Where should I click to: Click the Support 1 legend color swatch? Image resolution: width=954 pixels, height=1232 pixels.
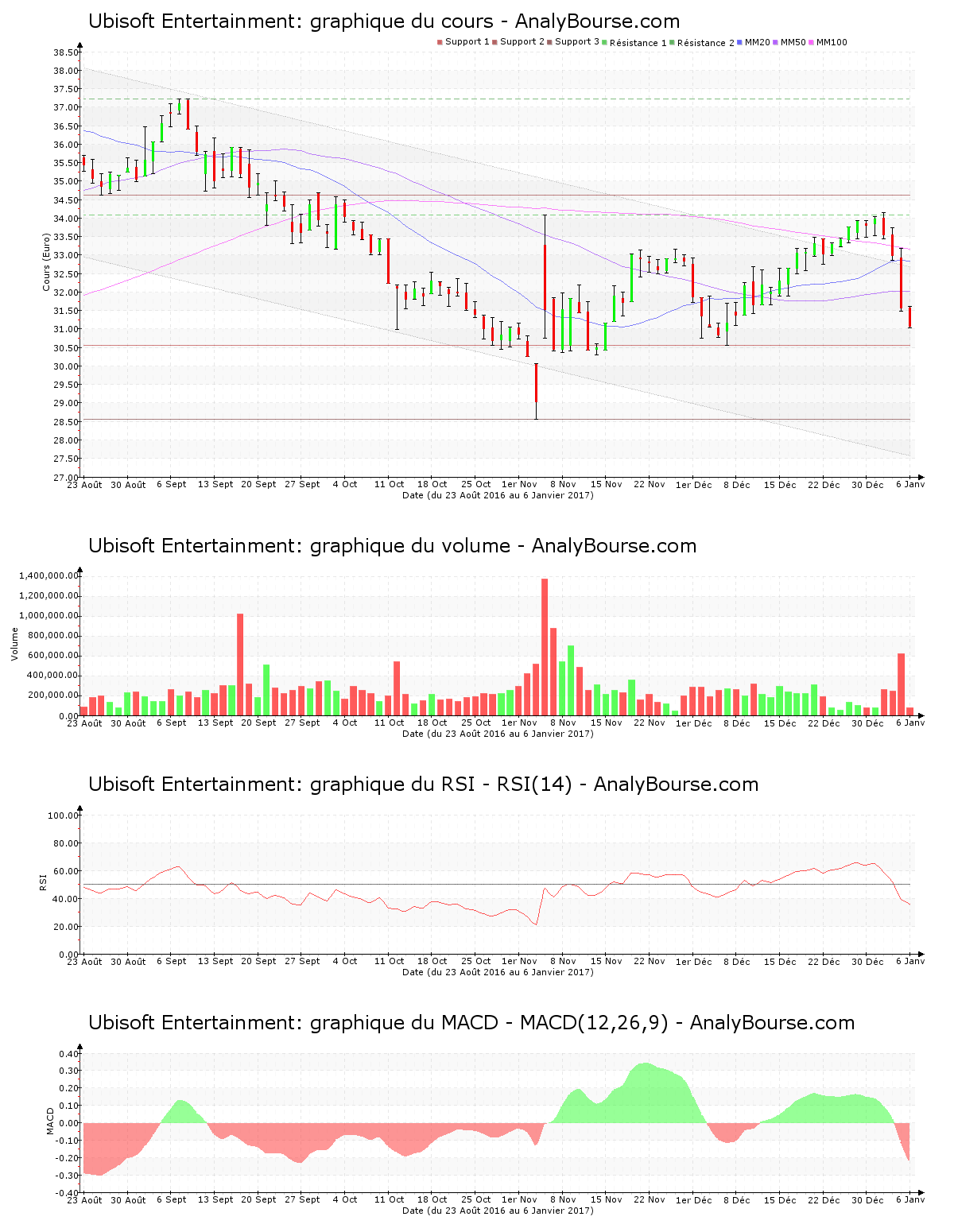[440, 42]
